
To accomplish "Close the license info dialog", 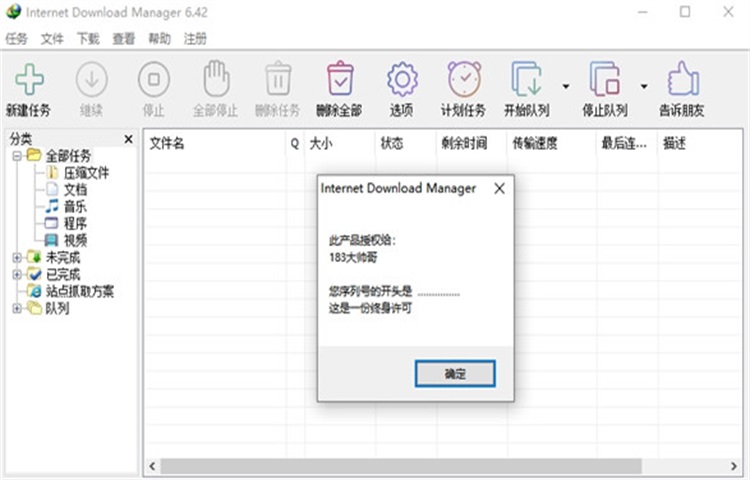I will (499, 188).
